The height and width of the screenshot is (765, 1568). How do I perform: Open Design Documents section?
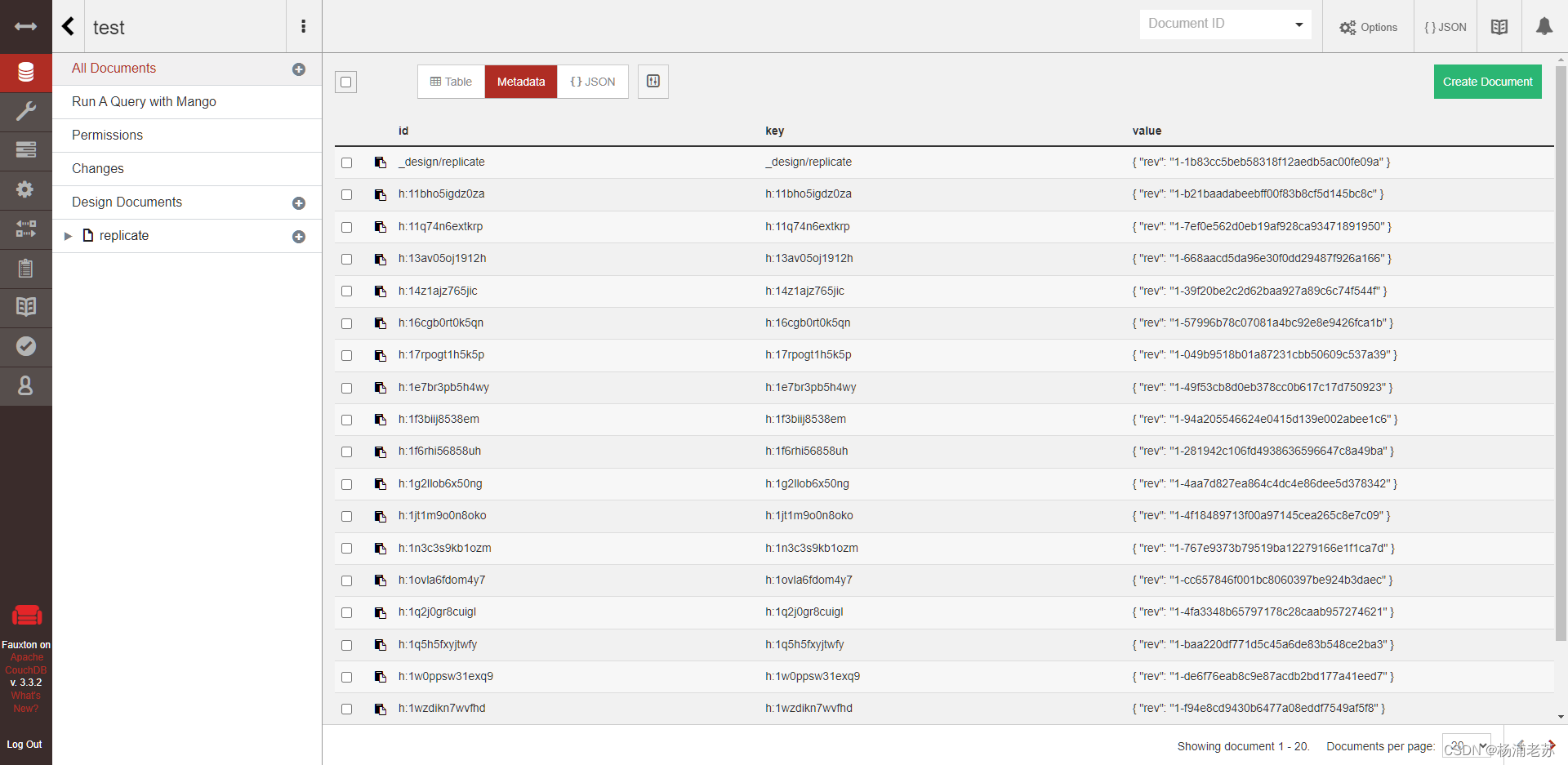tap(127, 202)
